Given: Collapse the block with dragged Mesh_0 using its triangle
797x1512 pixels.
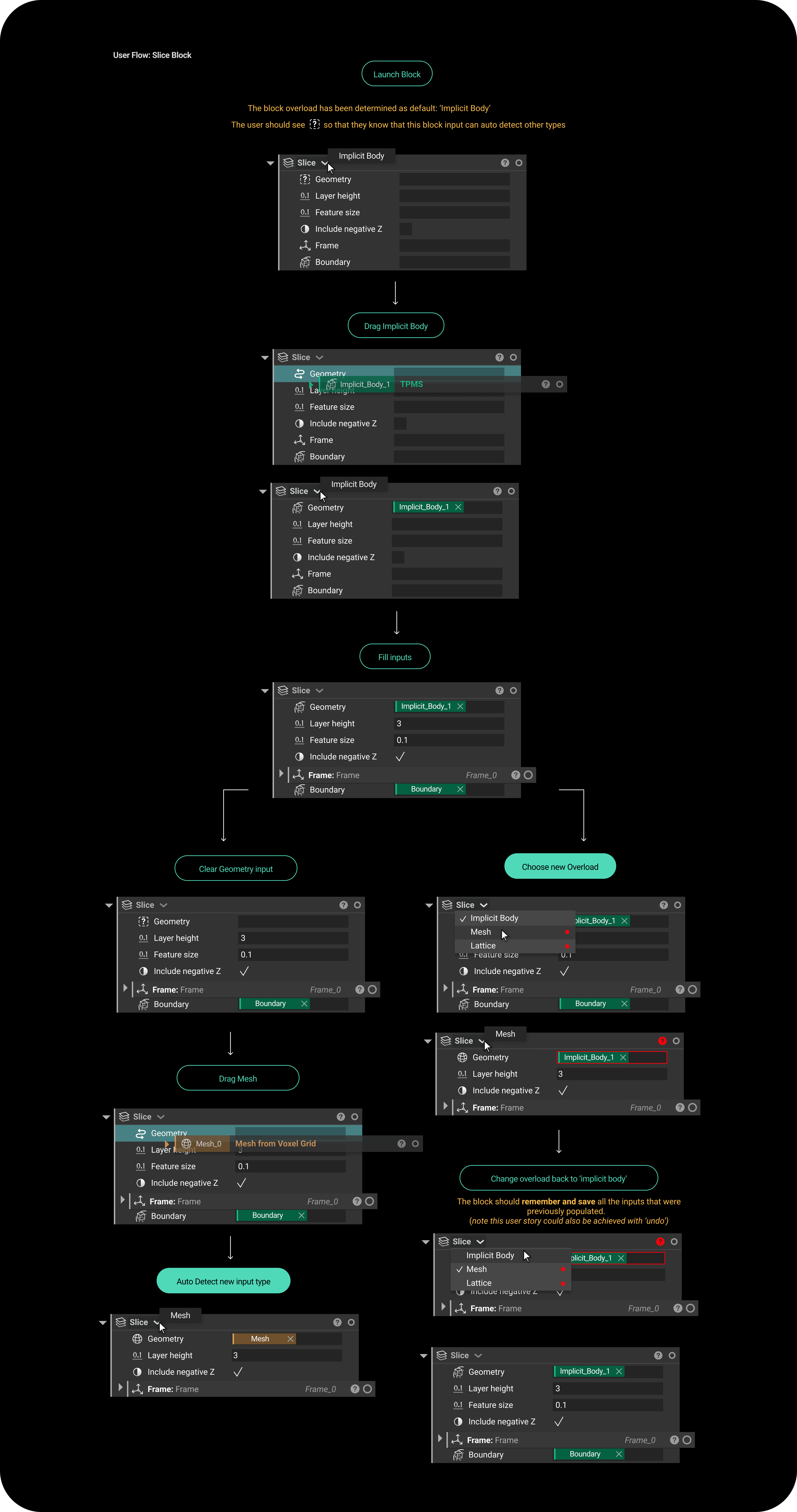Looking at the screenshot, I should 106,1117.
